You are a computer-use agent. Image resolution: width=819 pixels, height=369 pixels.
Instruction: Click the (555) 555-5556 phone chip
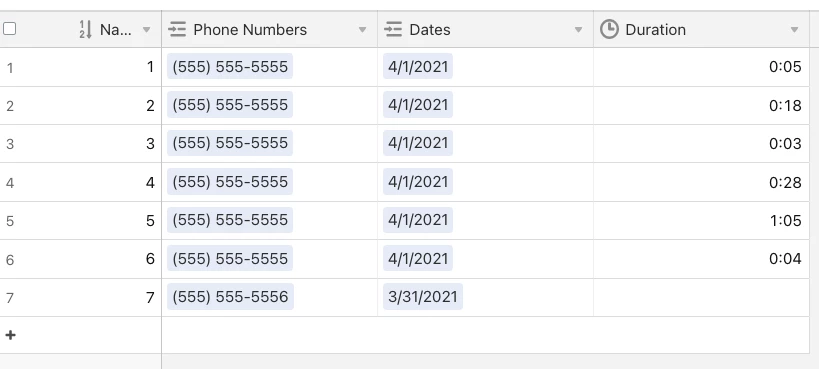click(x=230, y=297)
